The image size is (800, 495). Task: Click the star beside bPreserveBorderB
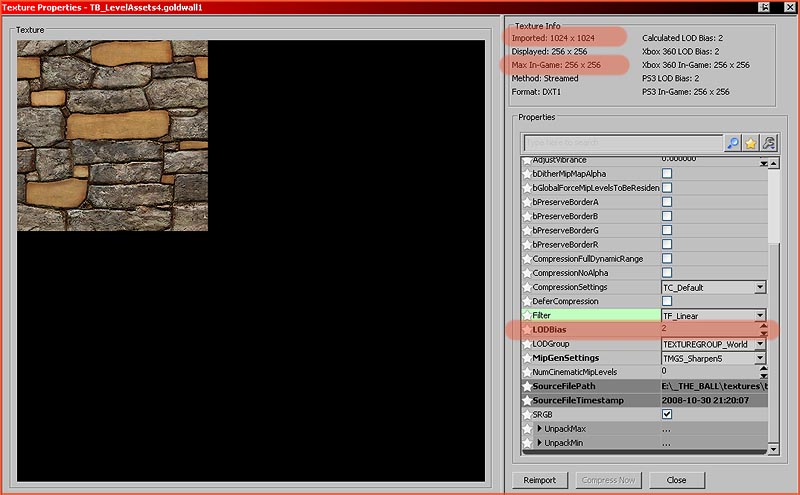click(527, 216)
